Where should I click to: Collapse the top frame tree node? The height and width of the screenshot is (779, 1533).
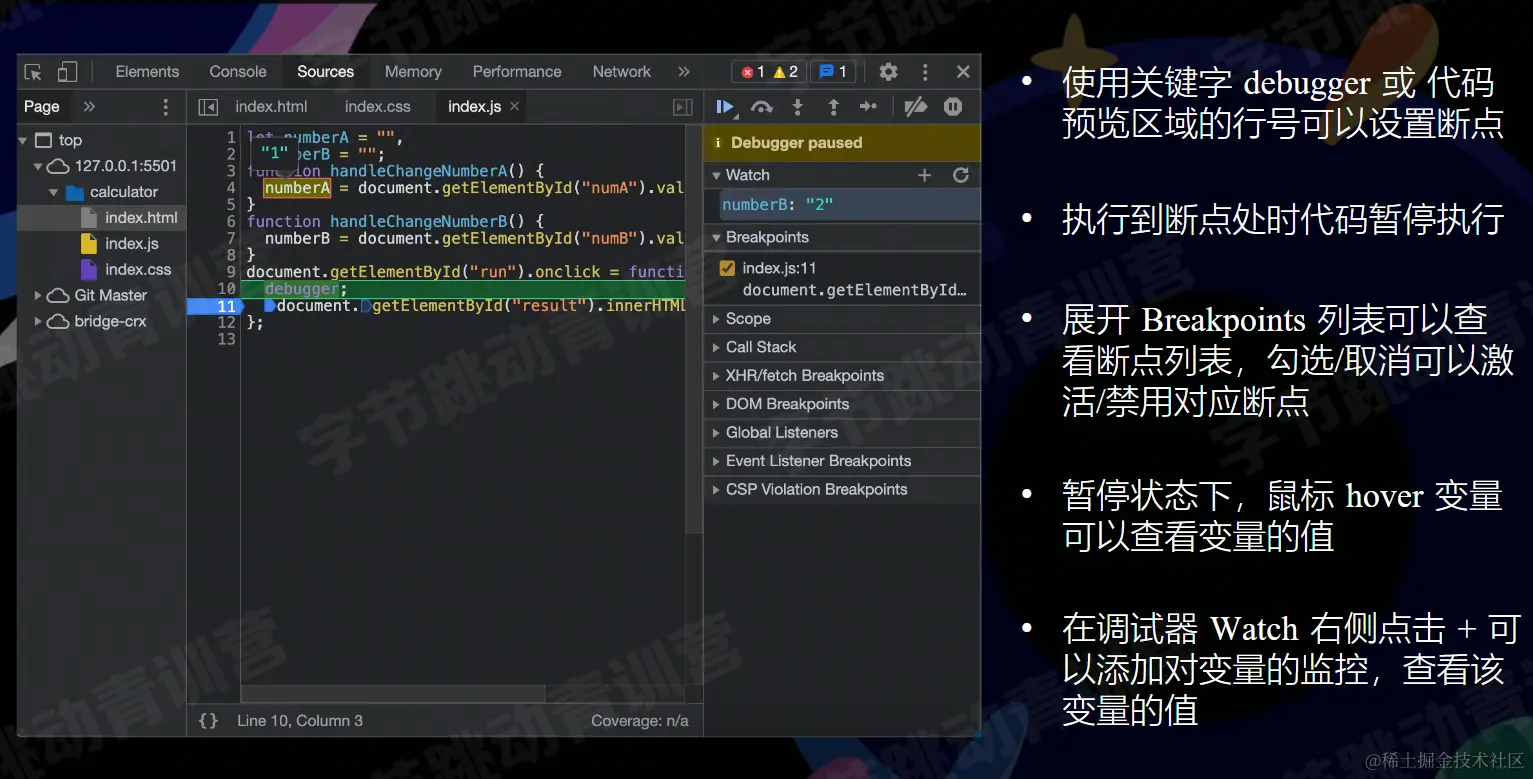24,140
